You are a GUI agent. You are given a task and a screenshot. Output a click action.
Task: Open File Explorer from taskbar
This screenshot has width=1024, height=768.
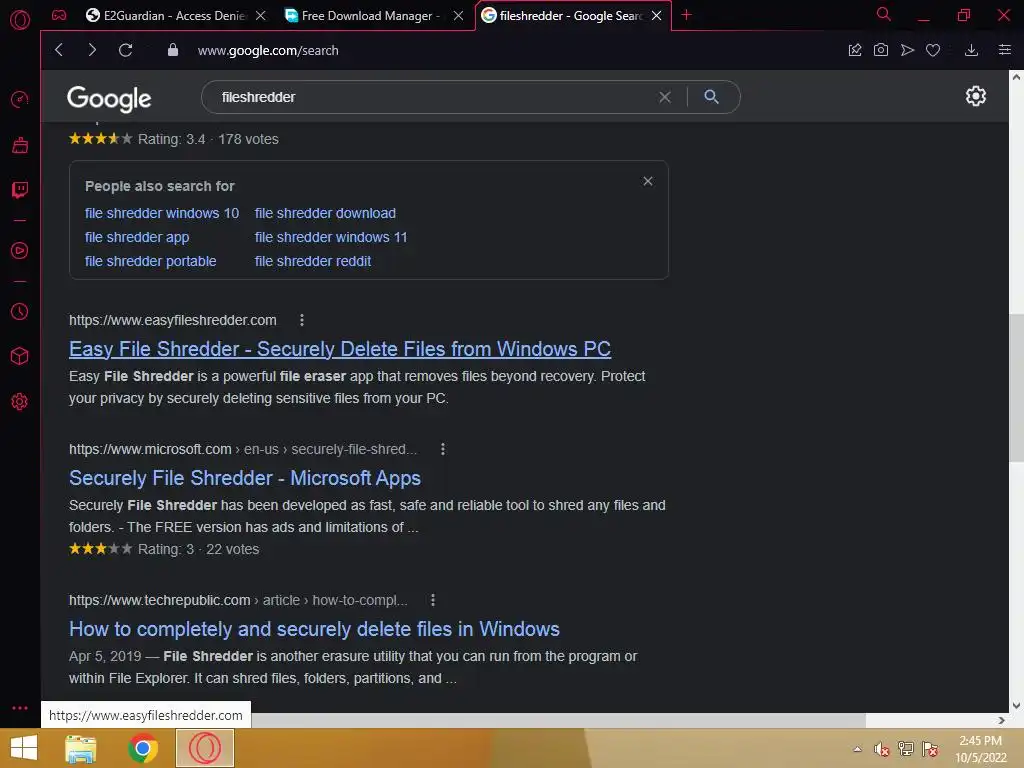81,748
